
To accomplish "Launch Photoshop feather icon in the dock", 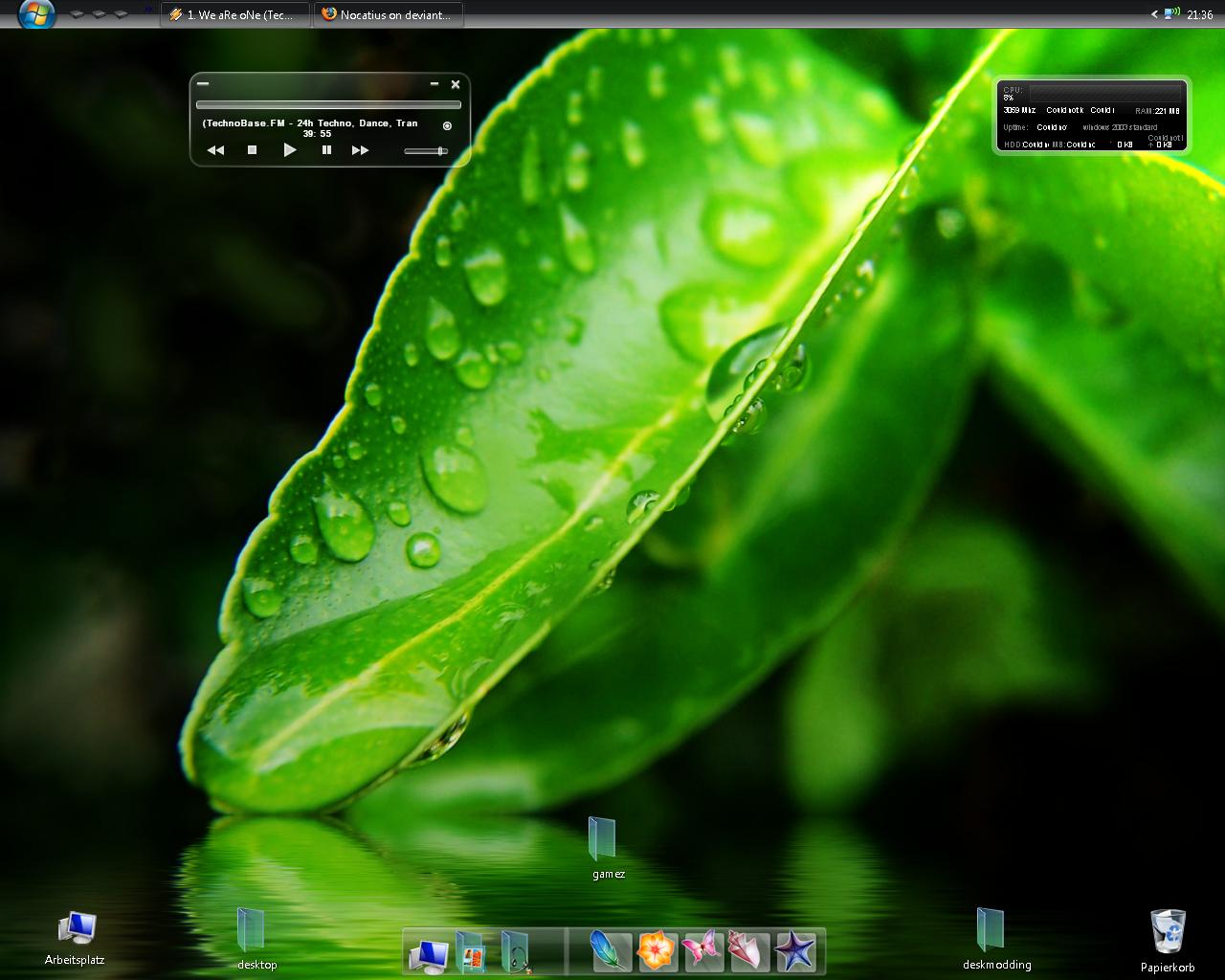I will (609, 951).
